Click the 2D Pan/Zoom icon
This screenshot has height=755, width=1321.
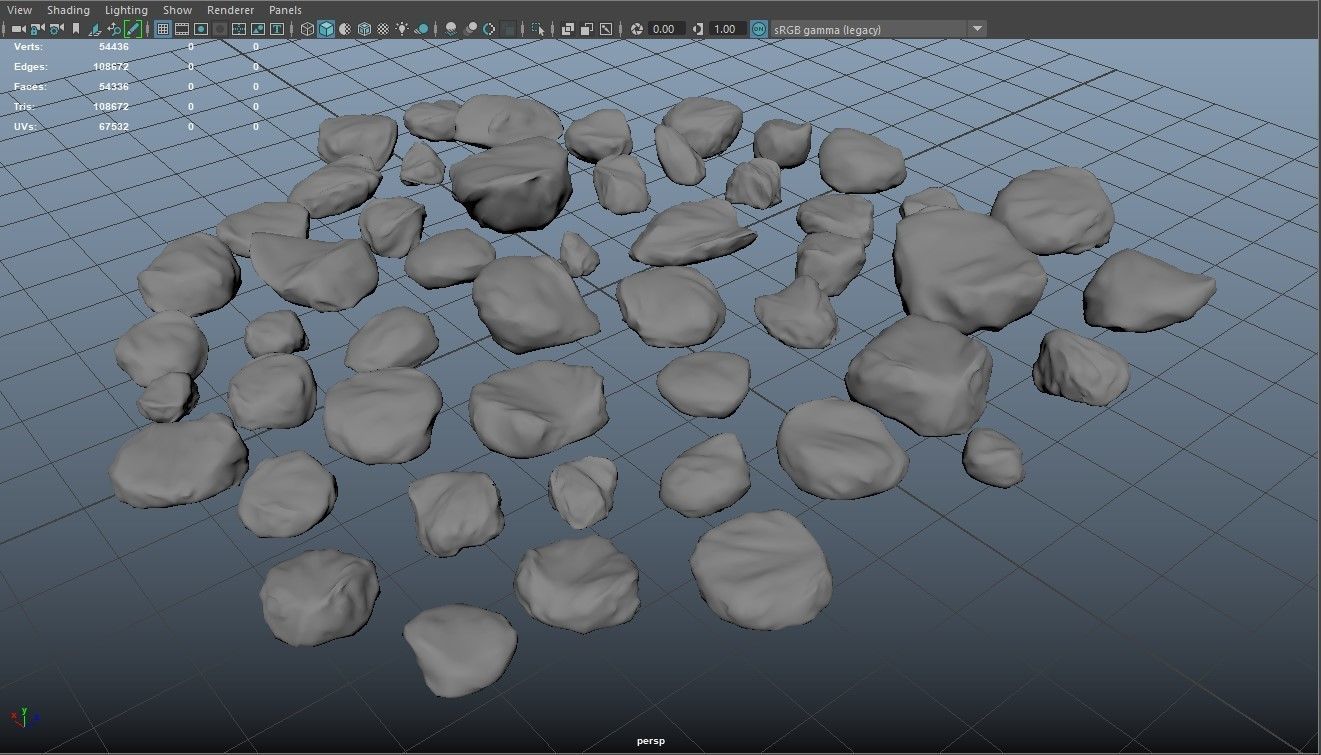[114, 29]
